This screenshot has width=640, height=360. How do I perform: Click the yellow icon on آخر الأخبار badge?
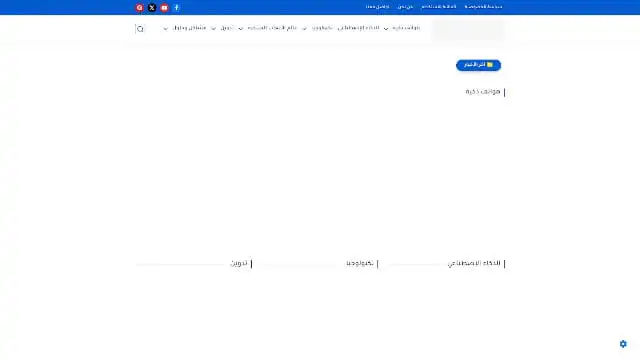[490, 64]
